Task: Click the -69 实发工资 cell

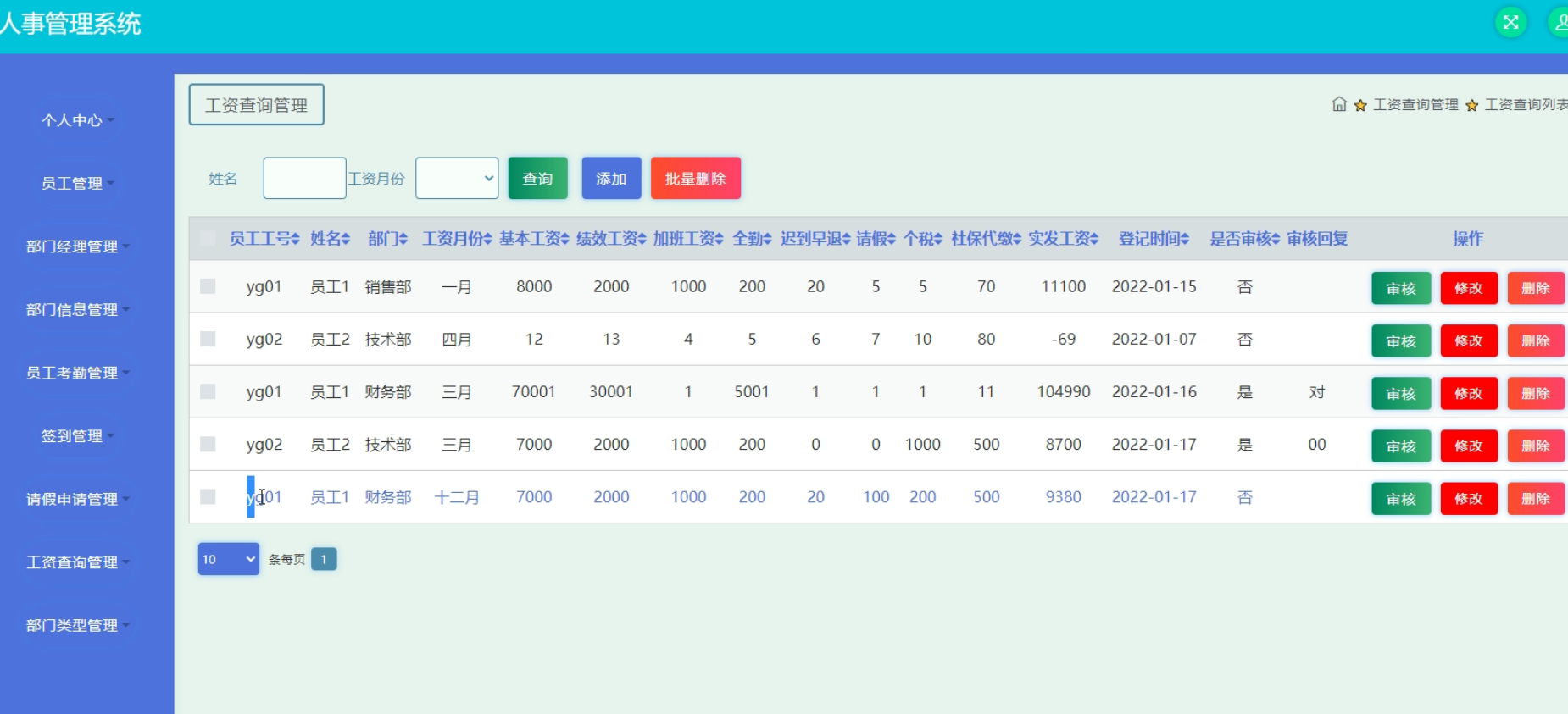Action: pyautogui.click(x=1064, y=339)
